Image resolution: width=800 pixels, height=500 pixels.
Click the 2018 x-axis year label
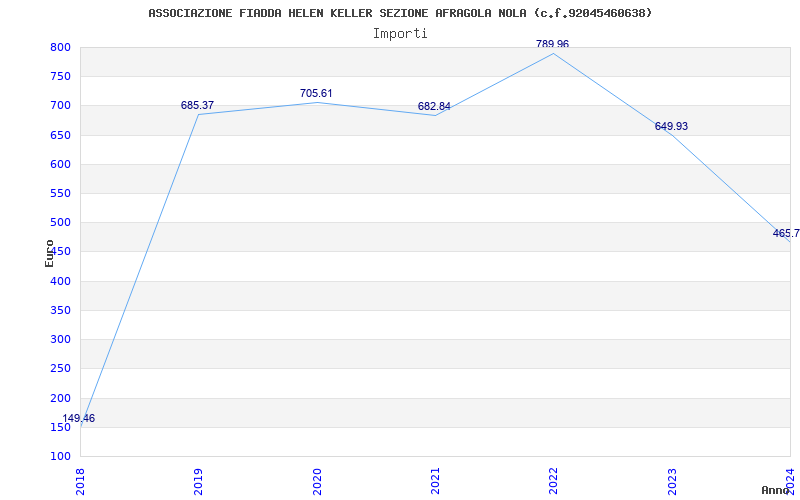click(x=80, y=481)
